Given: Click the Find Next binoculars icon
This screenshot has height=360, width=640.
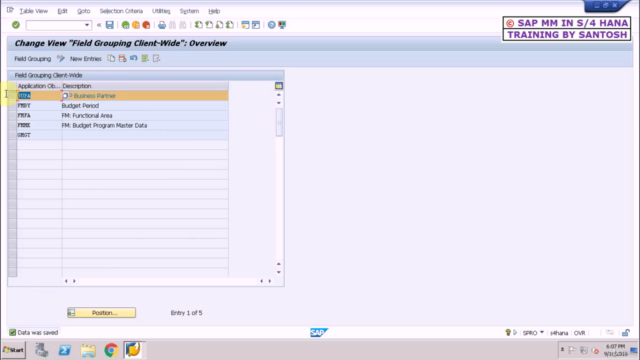Looking at the screenshot, I should click(183, 25).
